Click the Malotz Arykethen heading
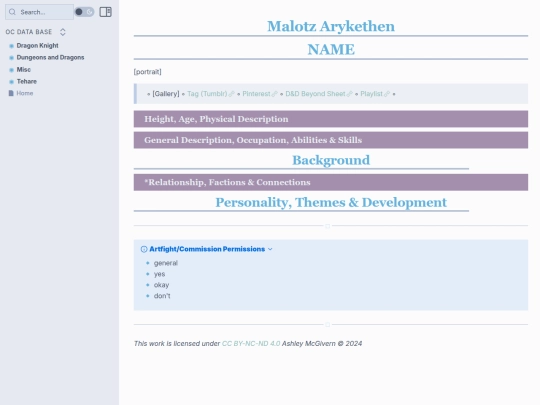Screen dimensions: 540x405 point(331,27)
